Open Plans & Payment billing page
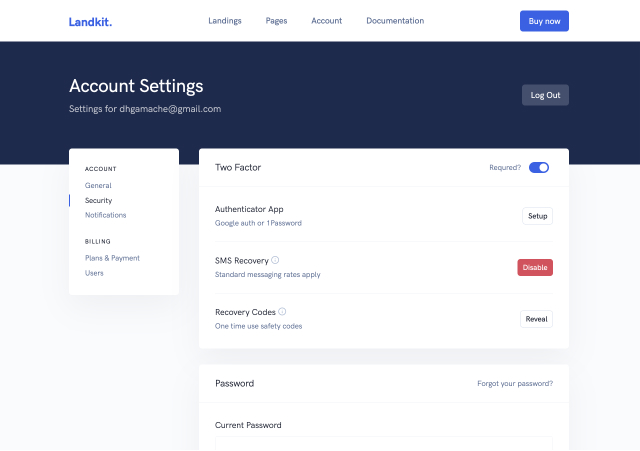This screenshot has width=640, height=451. (x=112, y=258)
